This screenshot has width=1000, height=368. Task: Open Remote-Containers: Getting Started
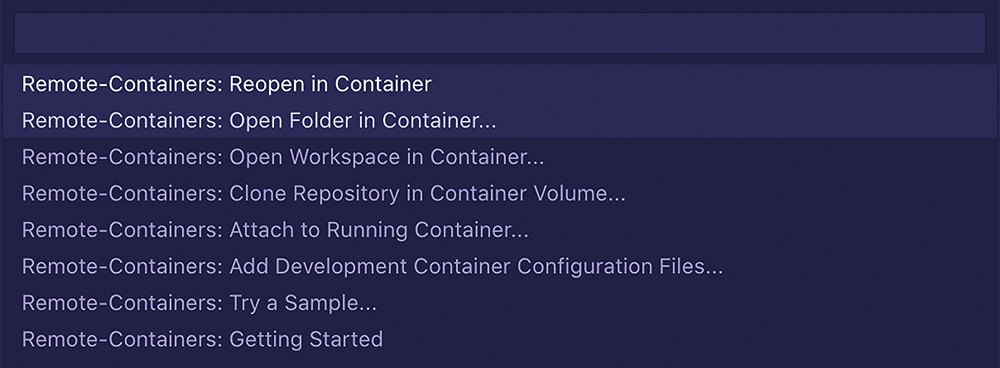click(x=500, y=339)
